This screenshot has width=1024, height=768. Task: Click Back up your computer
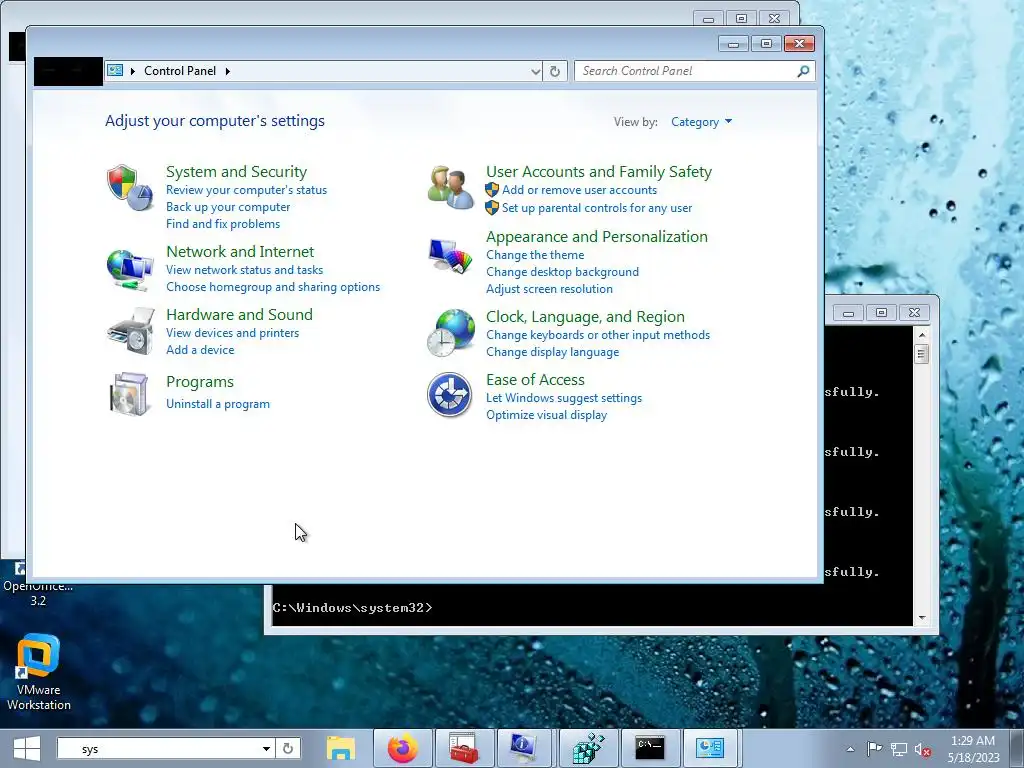(x=228, y=207)
